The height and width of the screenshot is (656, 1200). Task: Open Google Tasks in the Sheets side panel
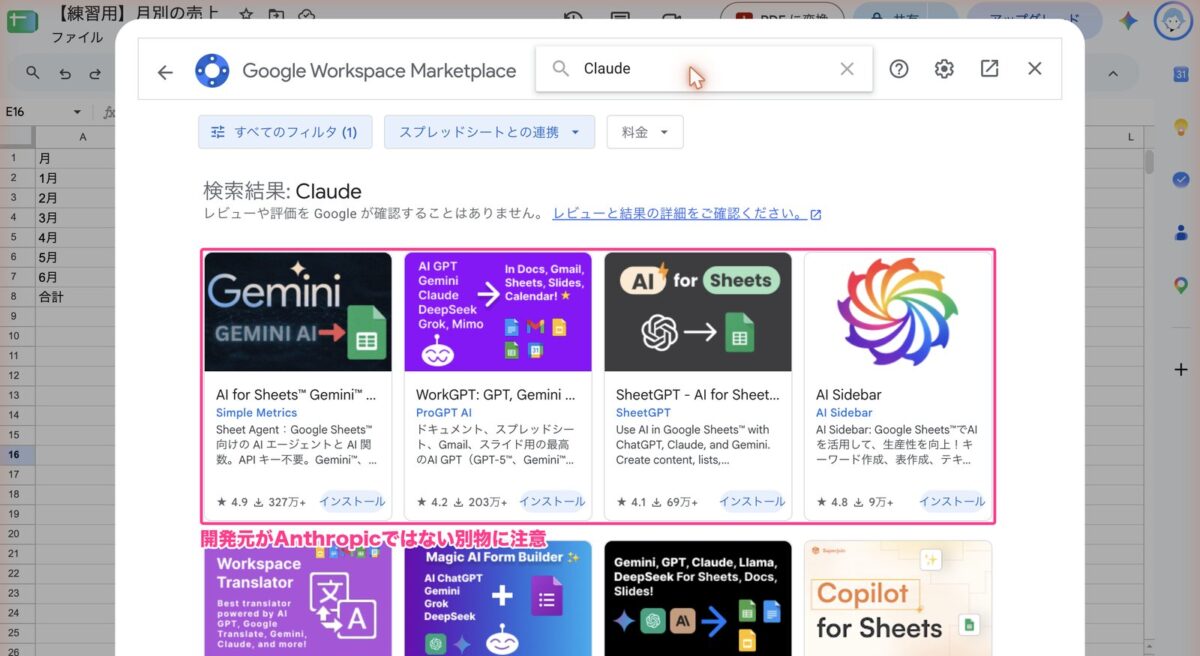1181,179
